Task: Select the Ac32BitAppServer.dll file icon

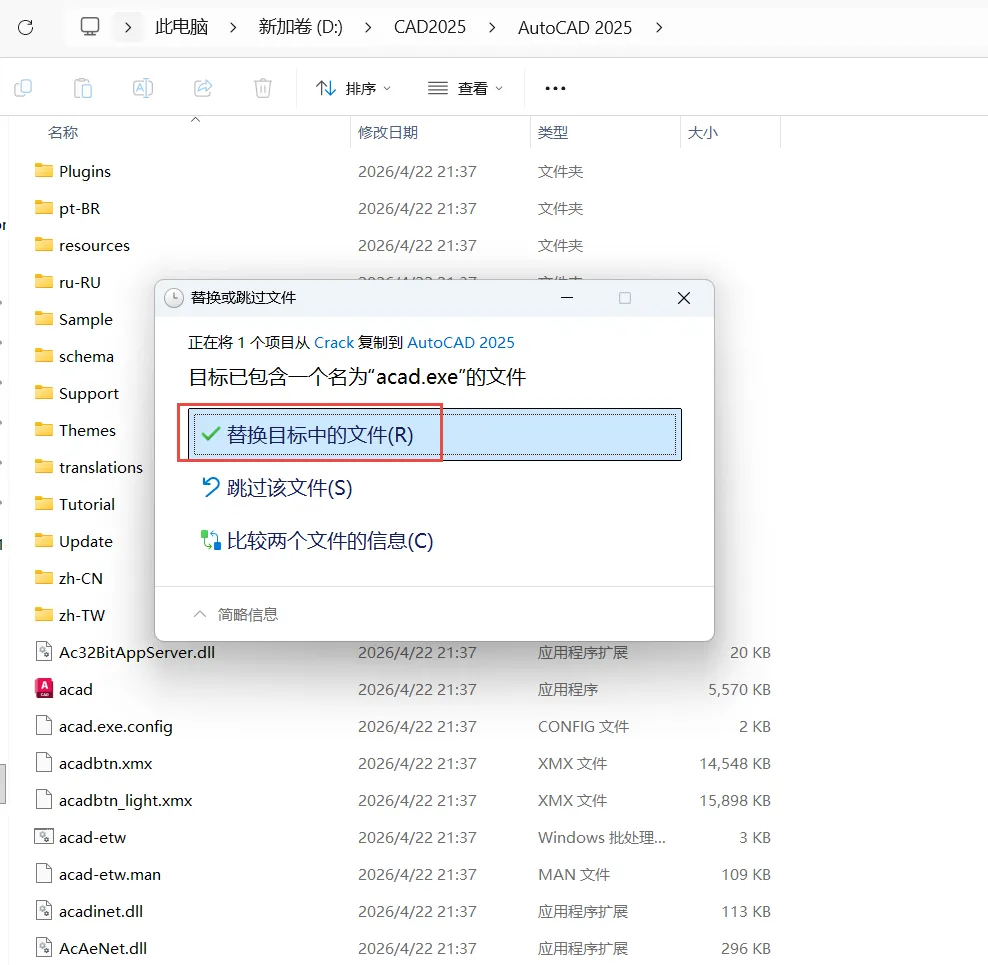Action: [x=43, y=652]
